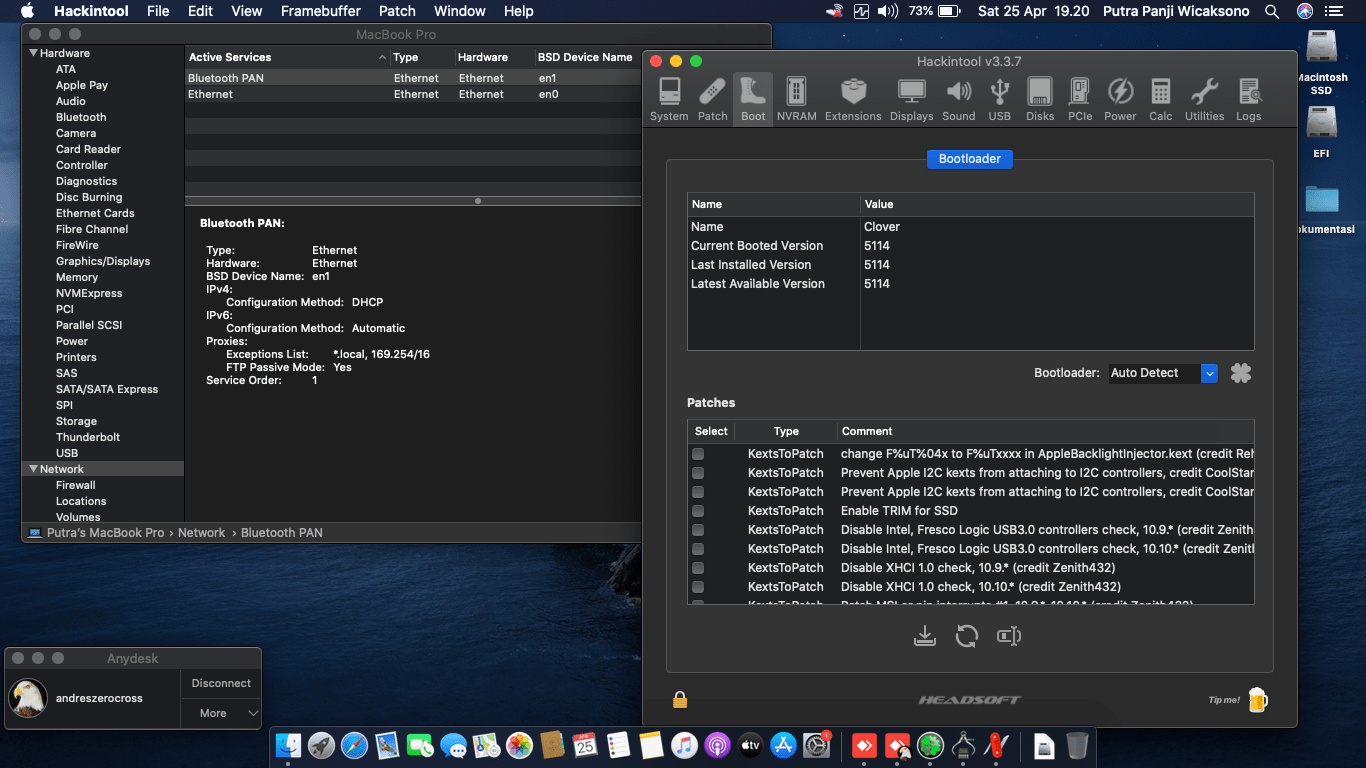Open the Framebuffer menu
The height and width of the screenshot is (768, 1366).
320,11
